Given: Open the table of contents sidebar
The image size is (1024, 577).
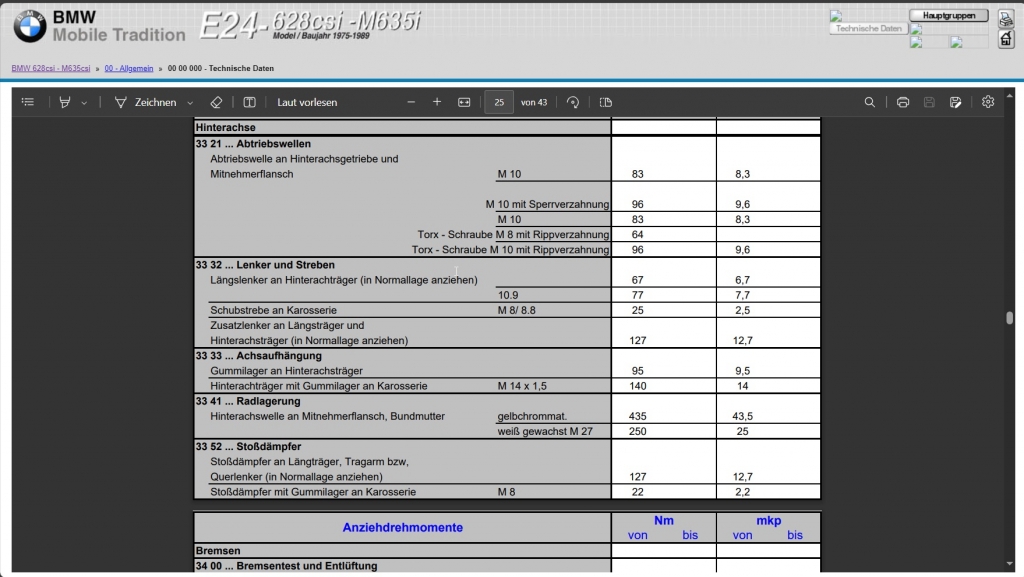Looking at the screenshot, I should click(x=28, y=102).
